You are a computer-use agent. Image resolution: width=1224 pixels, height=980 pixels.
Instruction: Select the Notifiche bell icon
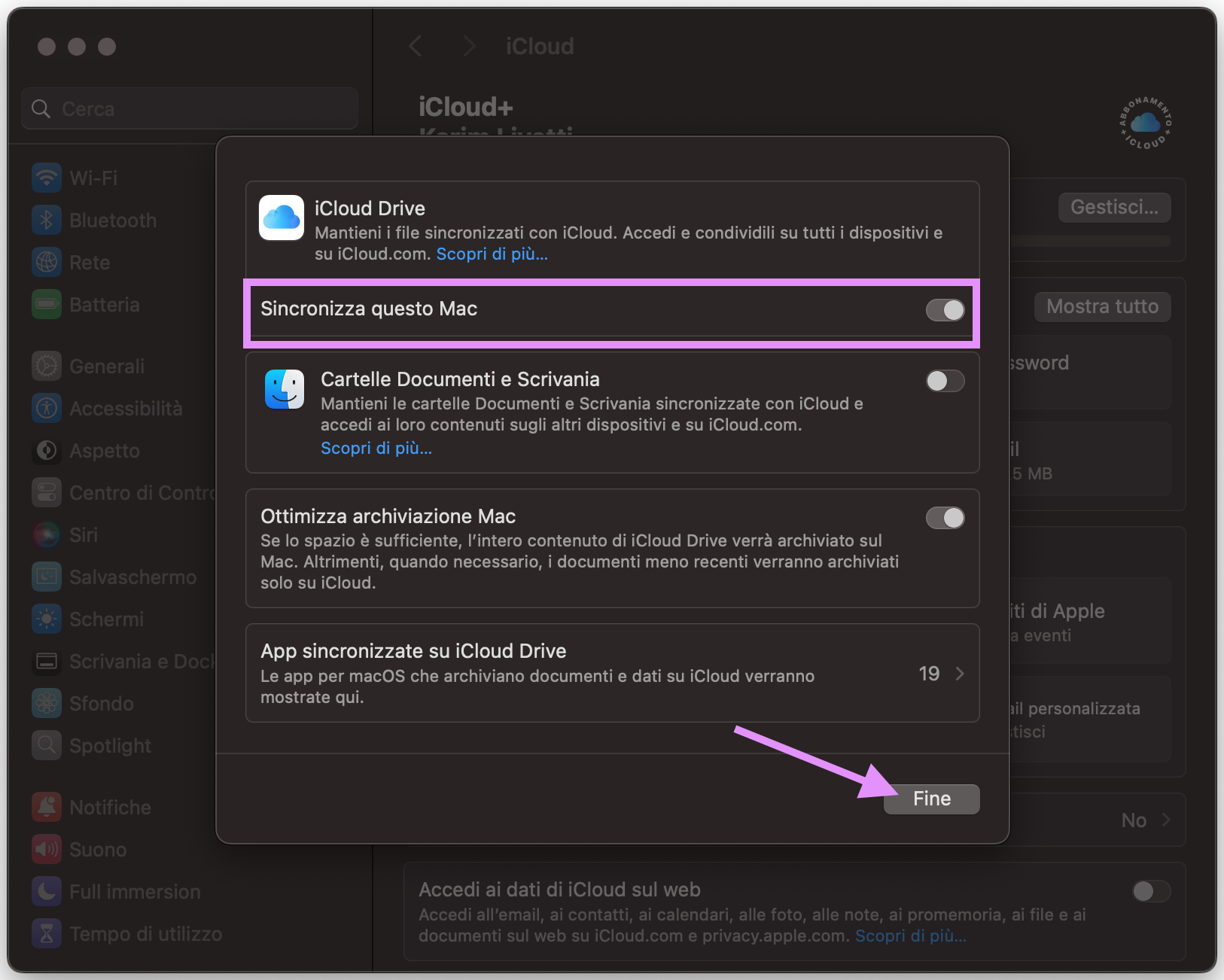[47, 807]
